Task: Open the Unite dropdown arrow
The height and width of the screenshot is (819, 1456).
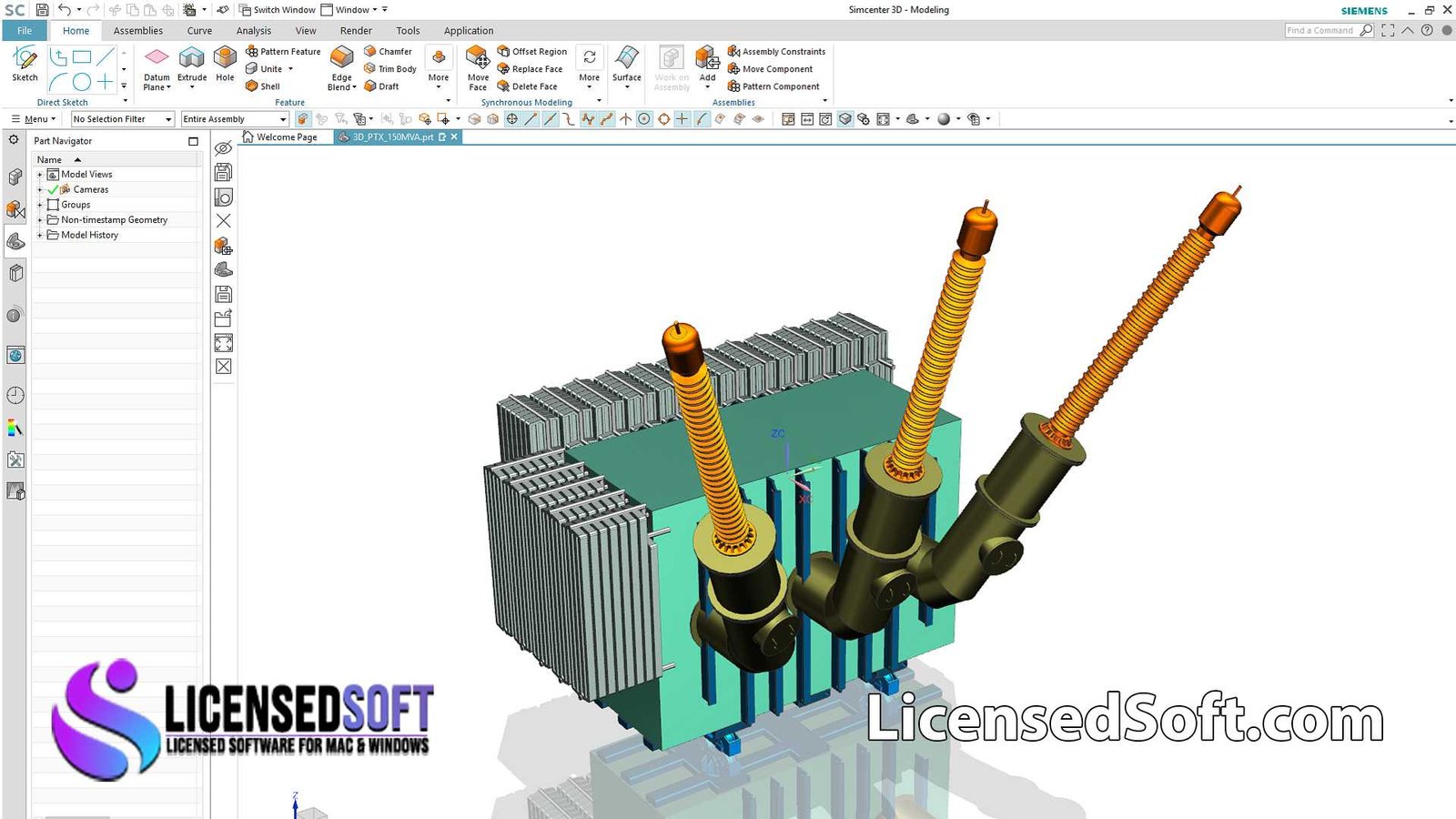Action: 290,68
